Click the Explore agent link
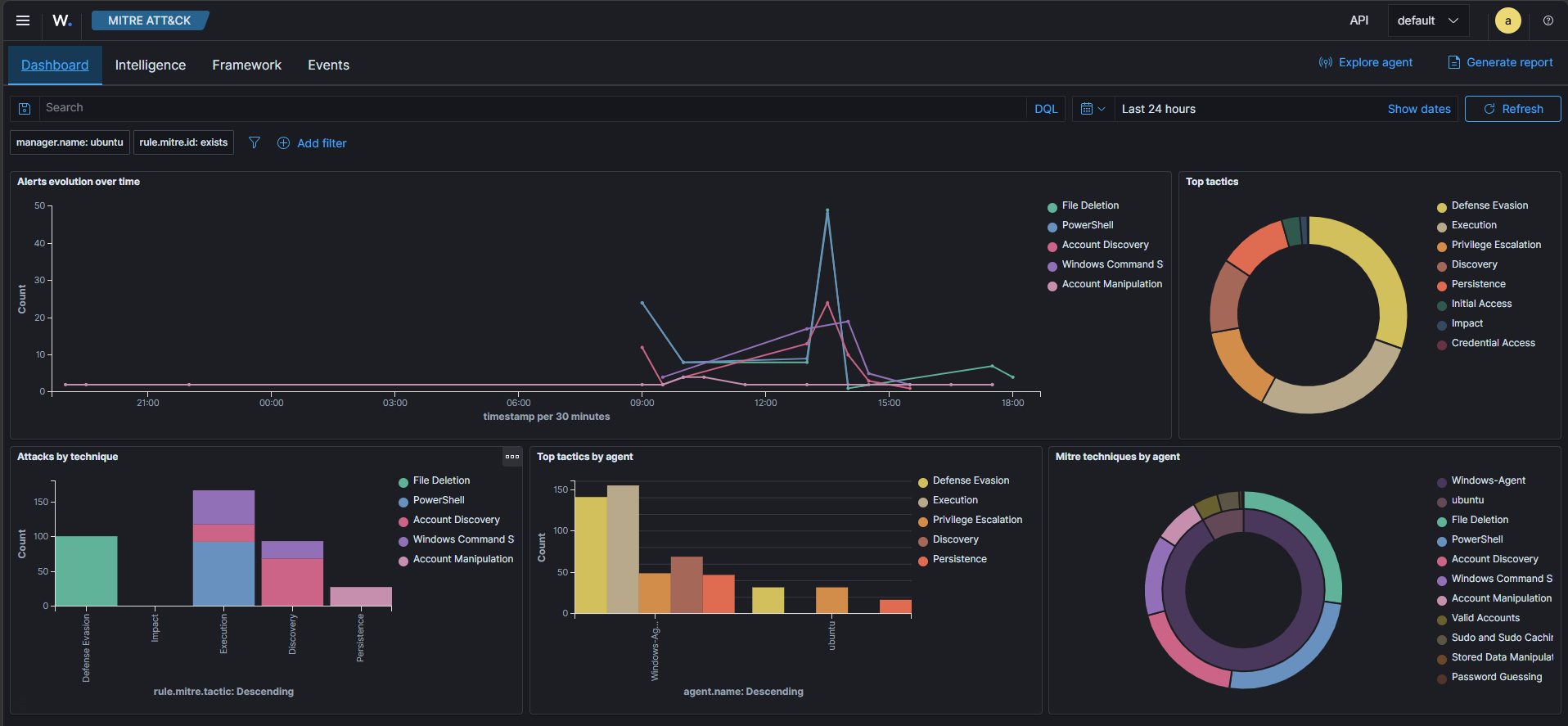This screenshot has width=1568, height=726. 1366,62
